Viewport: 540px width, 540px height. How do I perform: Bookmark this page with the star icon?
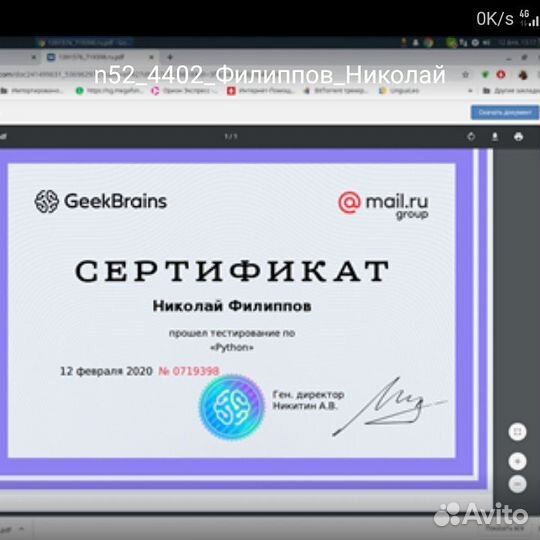click(466, 74)
